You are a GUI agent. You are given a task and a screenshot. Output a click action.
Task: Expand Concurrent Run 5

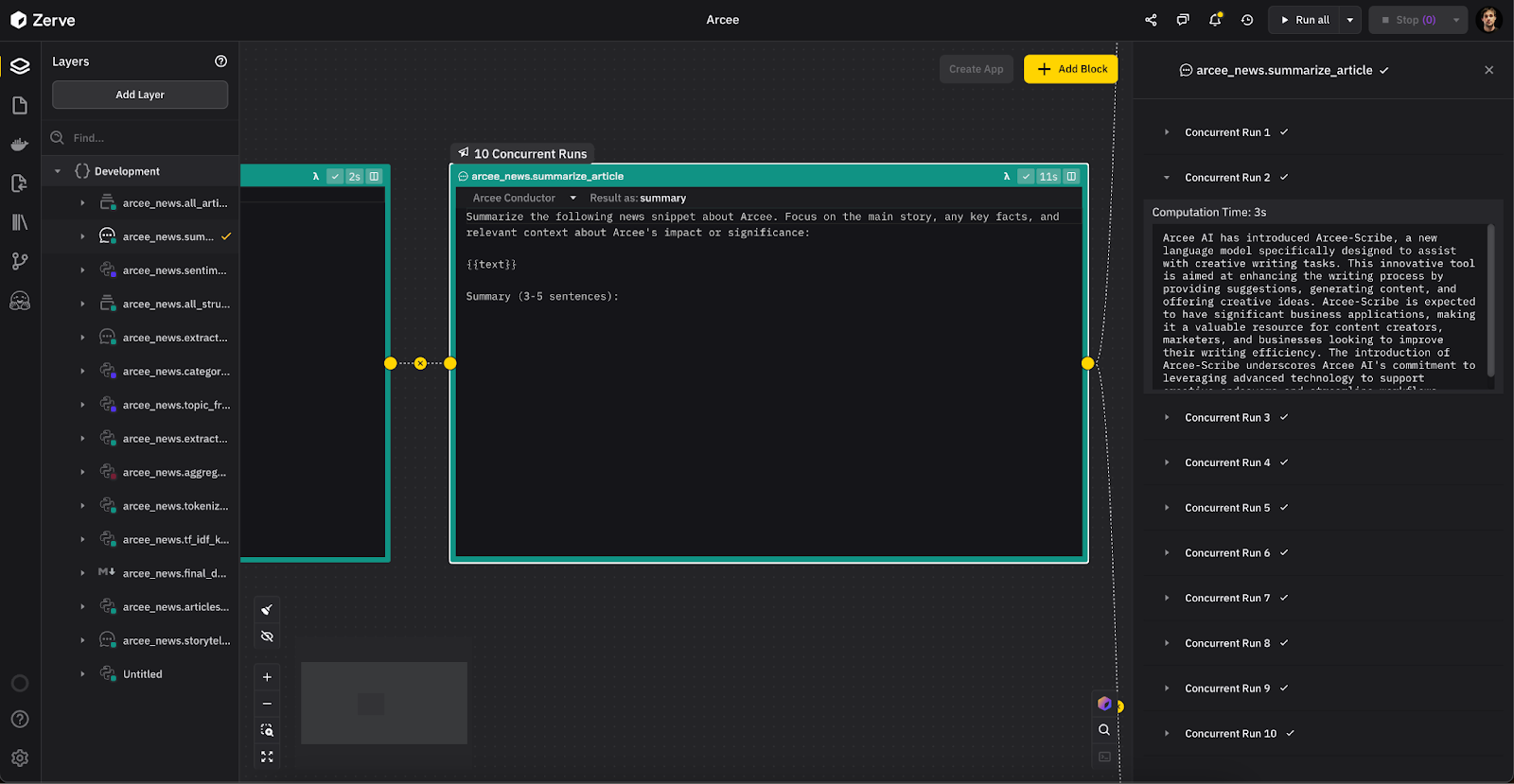[x=1167, y=508]
